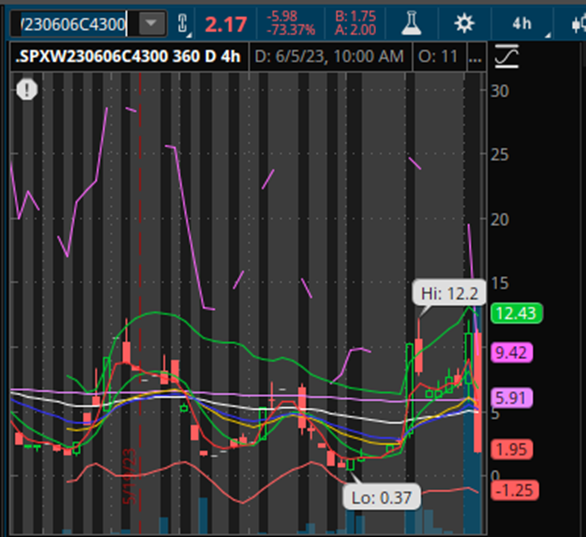Screen dimensions: 586x537
Task: Click the O: 11 open value
Action: [x=438, y=57]
